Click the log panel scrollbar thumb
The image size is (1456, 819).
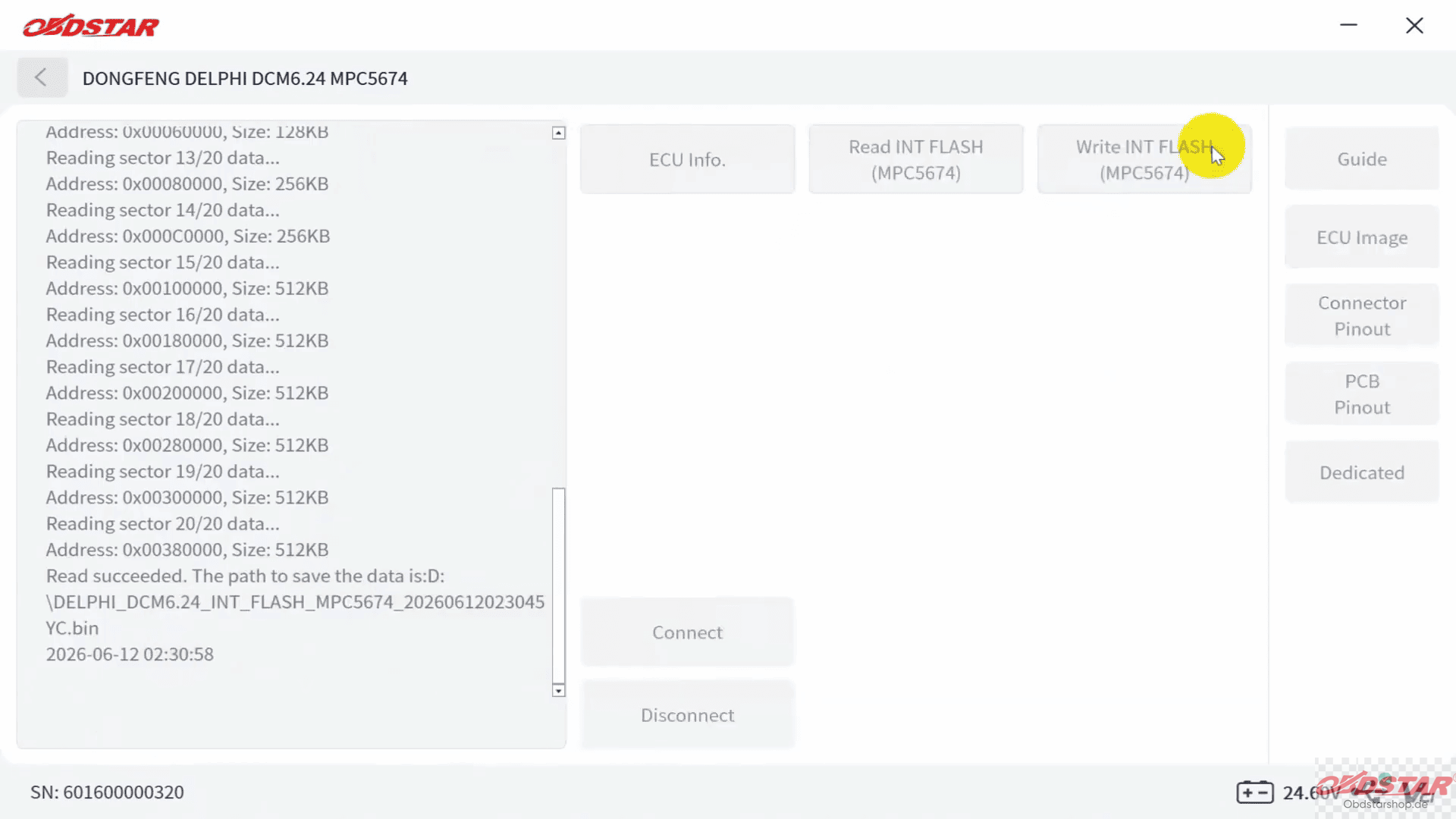point(559,585)
